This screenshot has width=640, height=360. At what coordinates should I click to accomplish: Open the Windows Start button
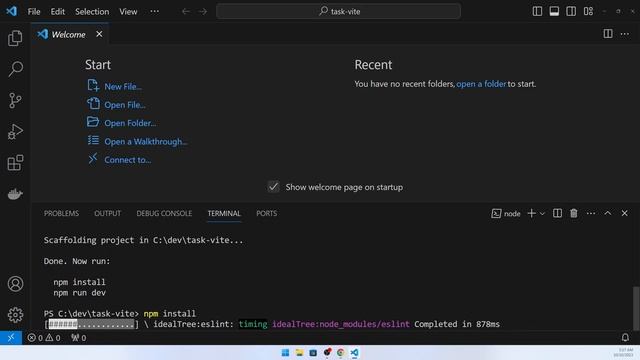pos(285,353)
